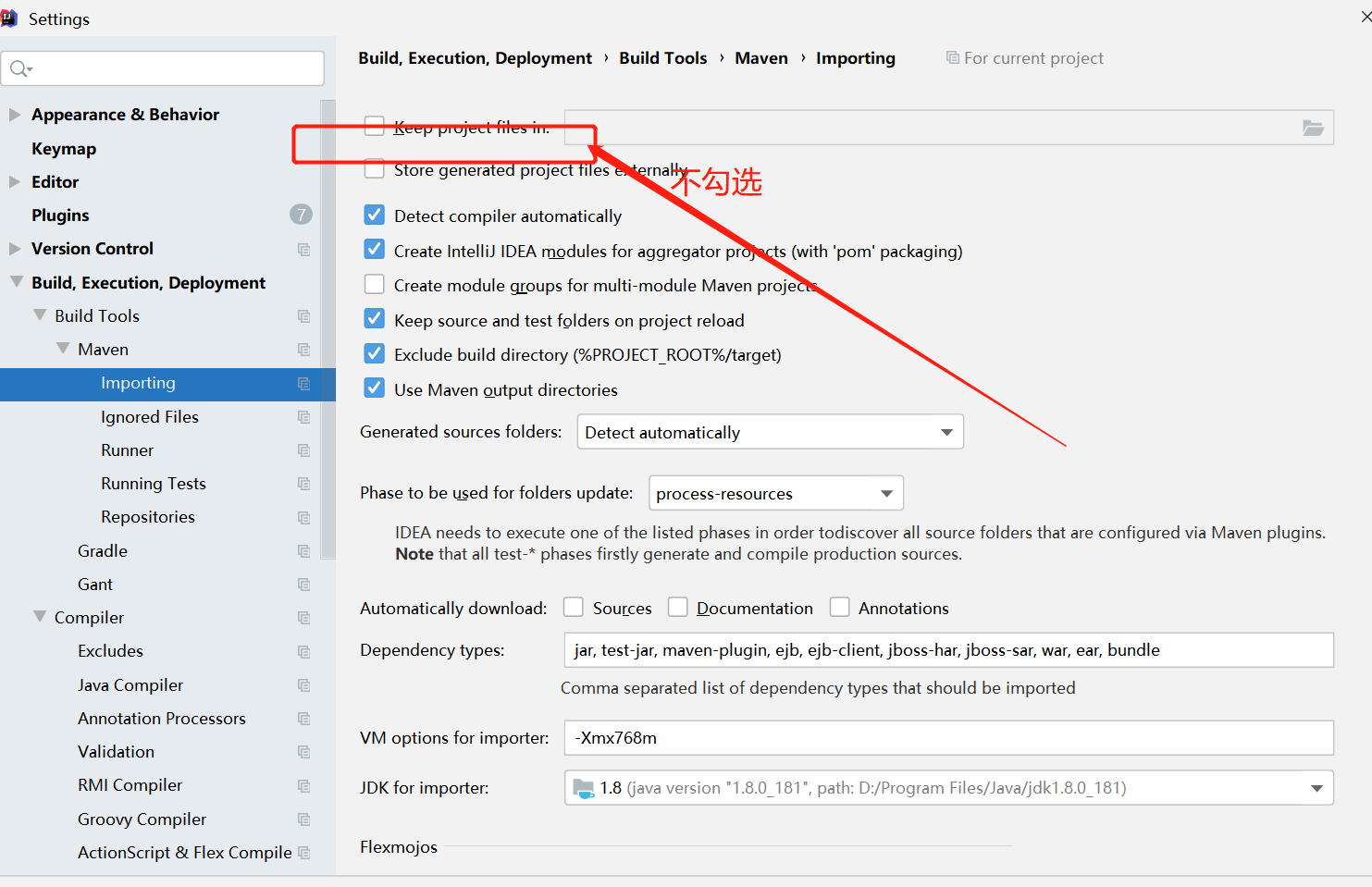Click the Dependency types text field
The width and height of the screenshot is (1372, 887).
click(x=949, y=650)
